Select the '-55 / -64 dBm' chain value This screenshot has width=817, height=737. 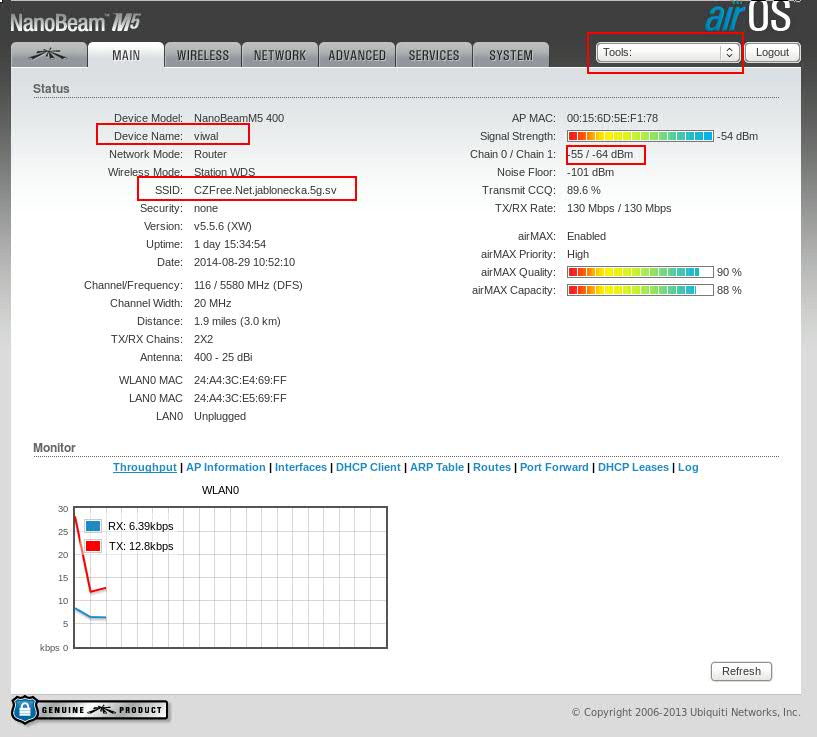coord(600,154)
